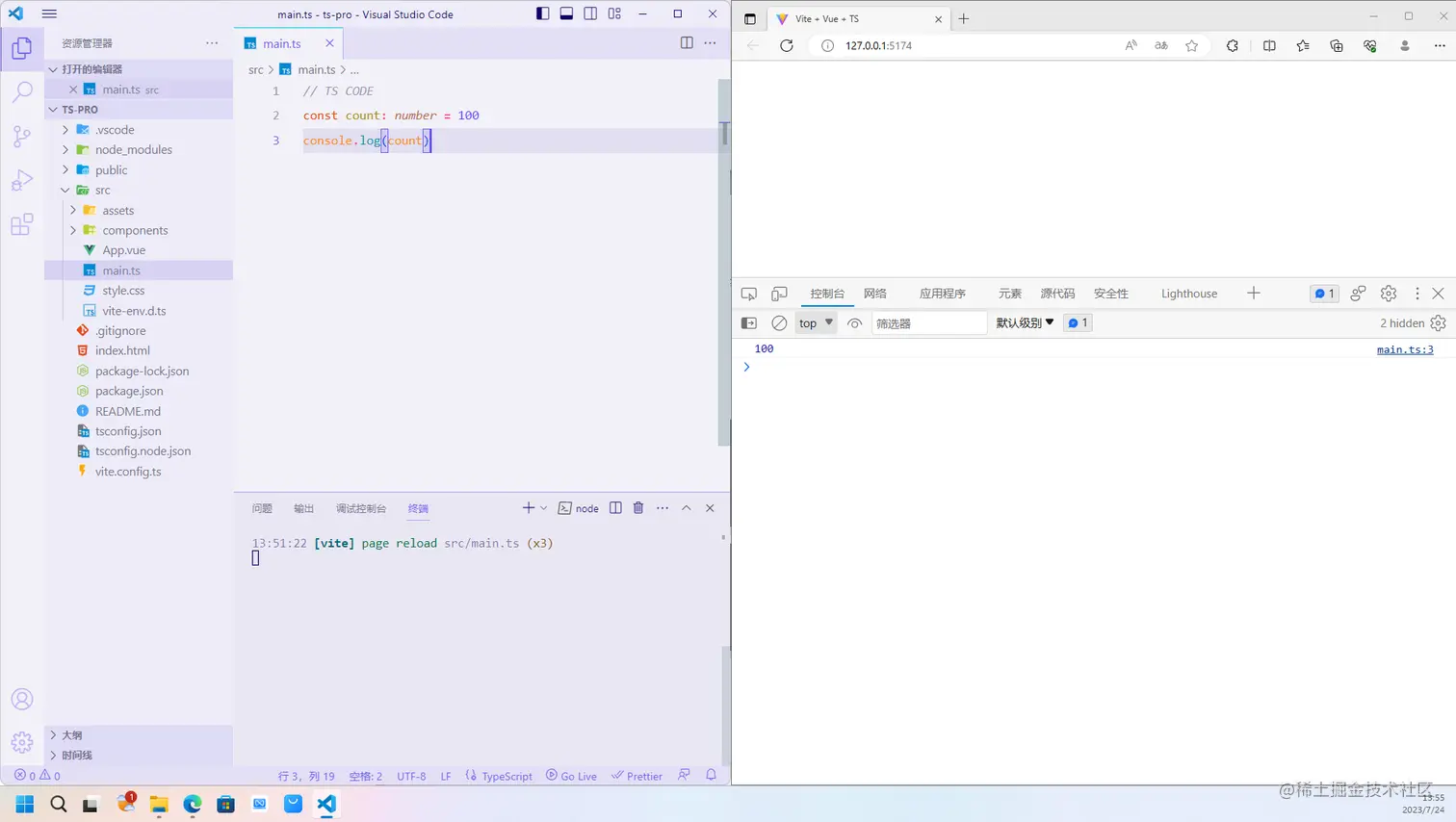Open vite.config.ts from the file tree
The image size is (1456, 822).
pos(128,472)
